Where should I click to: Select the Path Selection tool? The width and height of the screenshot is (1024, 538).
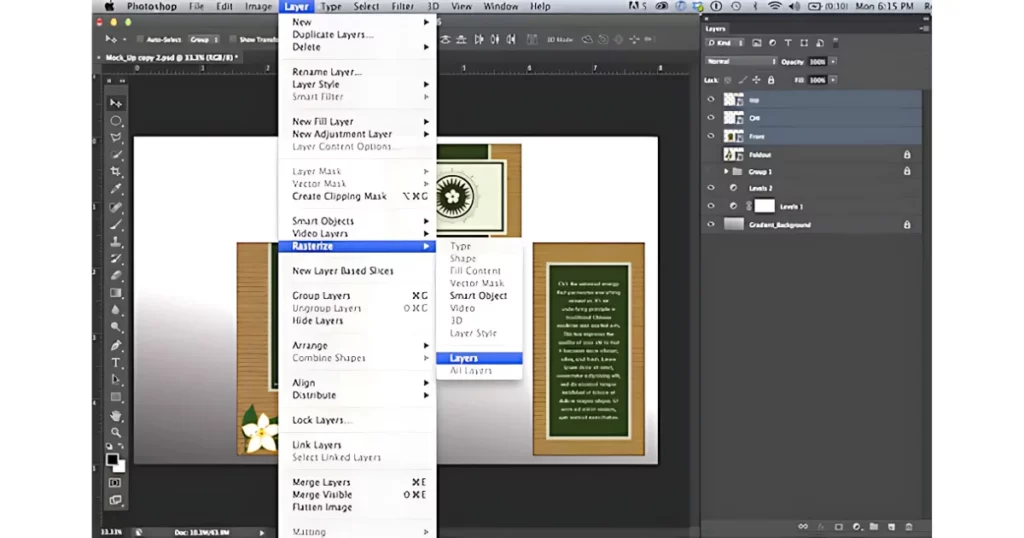116,379
